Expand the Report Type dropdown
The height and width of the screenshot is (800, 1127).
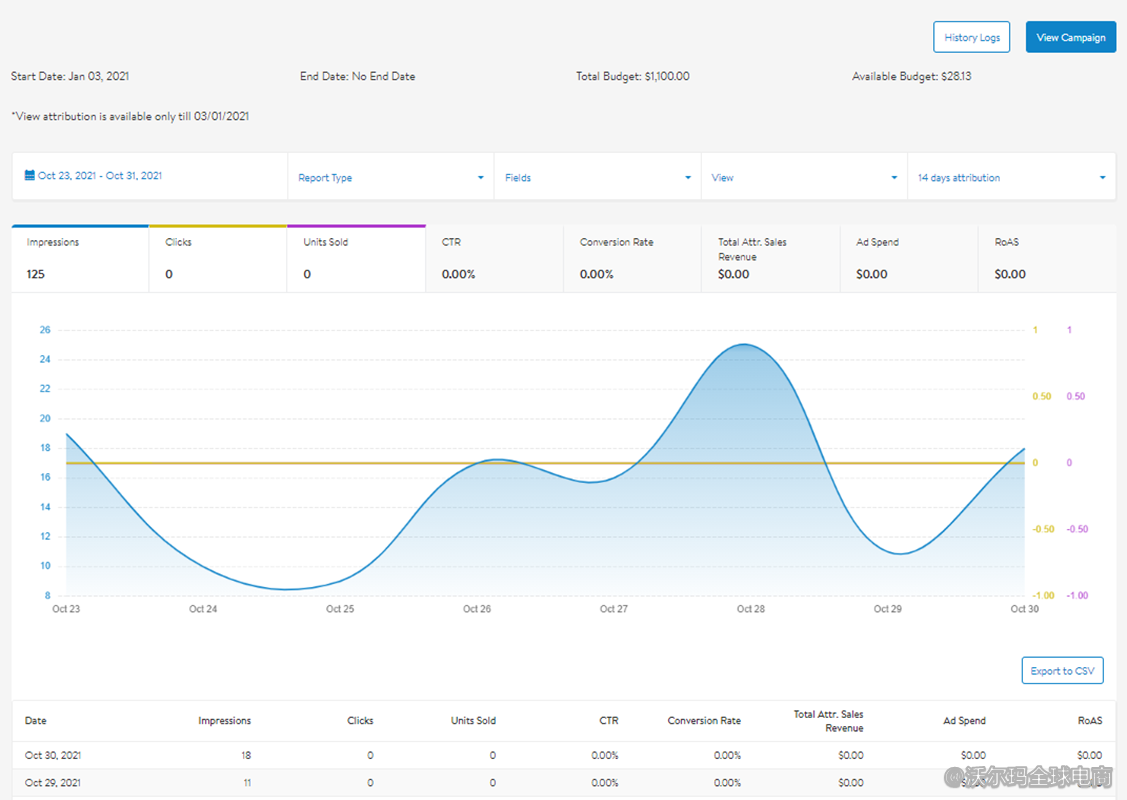[390, 178]
